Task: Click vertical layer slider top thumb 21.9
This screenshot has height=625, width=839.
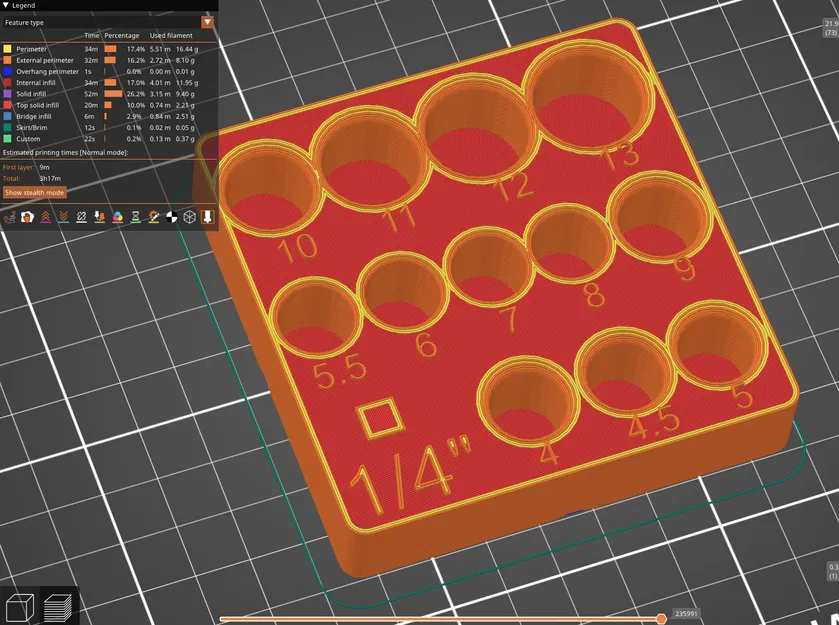Action: pos(832,28)
